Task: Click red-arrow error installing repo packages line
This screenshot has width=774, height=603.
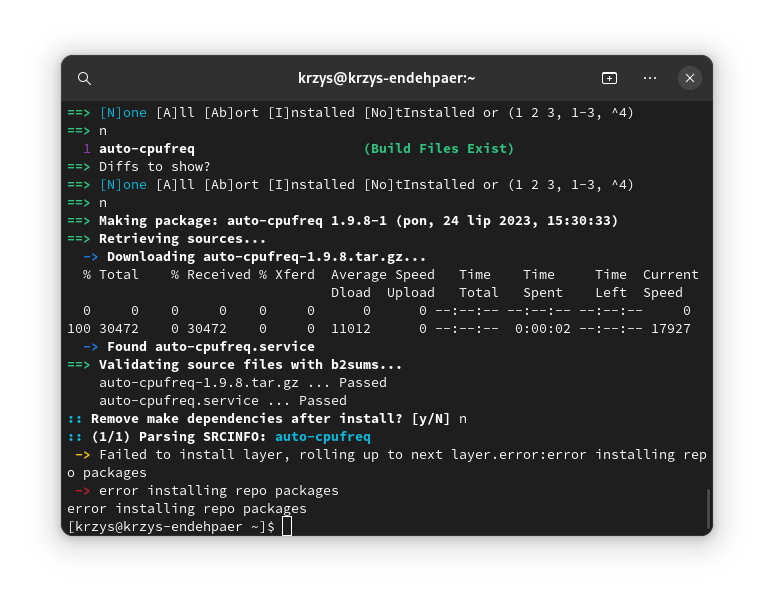Action: tap(206, 490)
